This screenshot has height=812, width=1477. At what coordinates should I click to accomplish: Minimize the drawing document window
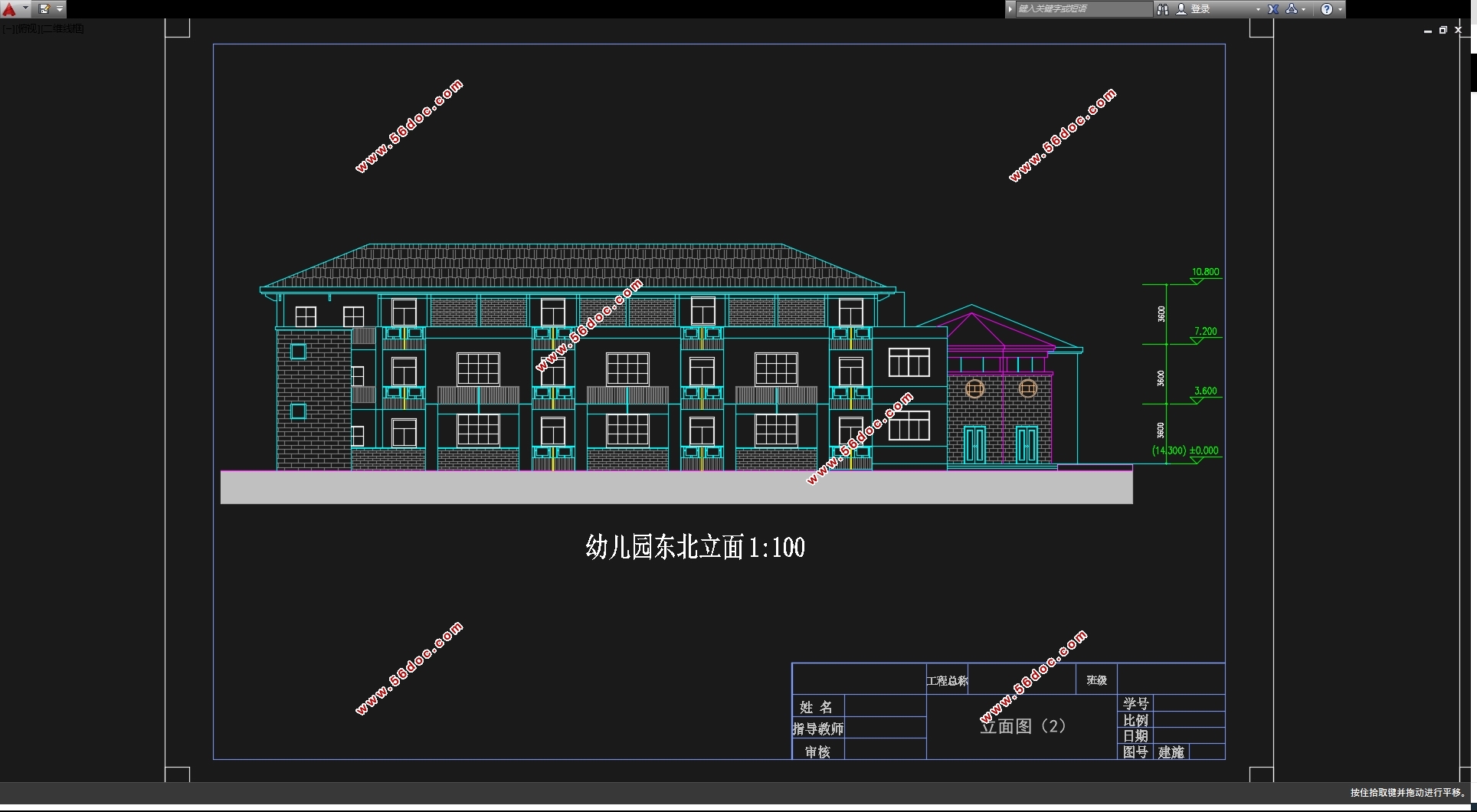click(x=1428, y=31)
